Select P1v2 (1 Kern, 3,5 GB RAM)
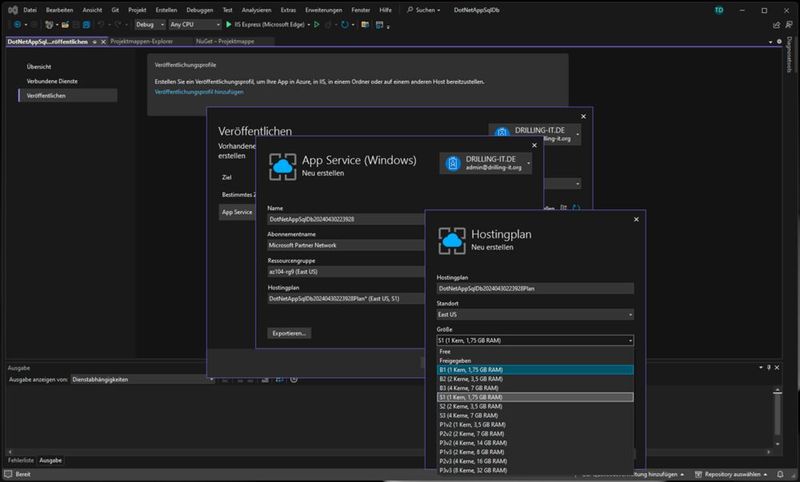800x482 pixels. click(x=535, y=425)
